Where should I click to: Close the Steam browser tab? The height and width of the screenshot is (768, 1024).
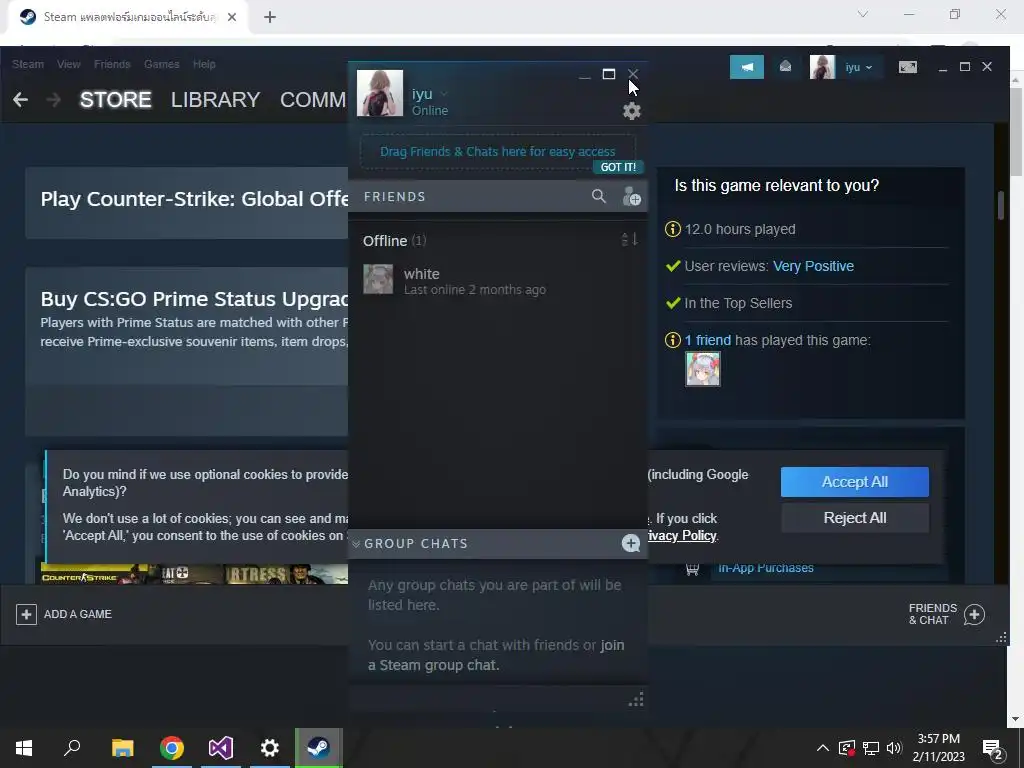[232, 17]
